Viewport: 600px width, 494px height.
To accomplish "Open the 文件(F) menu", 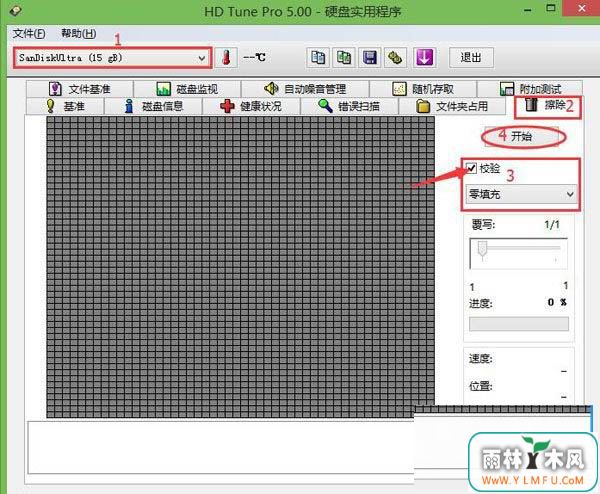I will tap(29, 34).
